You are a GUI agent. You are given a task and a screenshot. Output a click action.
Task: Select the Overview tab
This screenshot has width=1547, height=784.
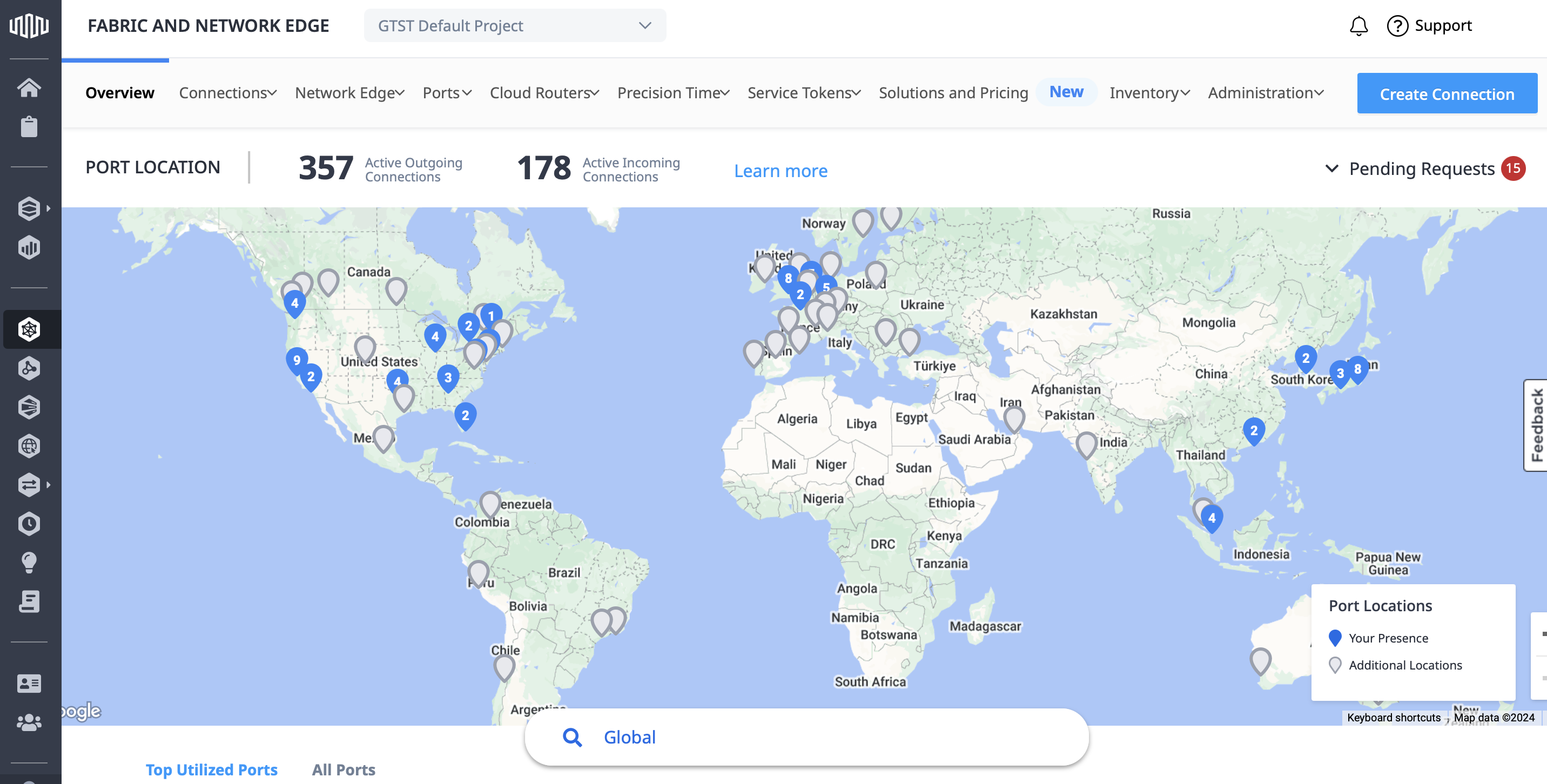pos(120,93)
